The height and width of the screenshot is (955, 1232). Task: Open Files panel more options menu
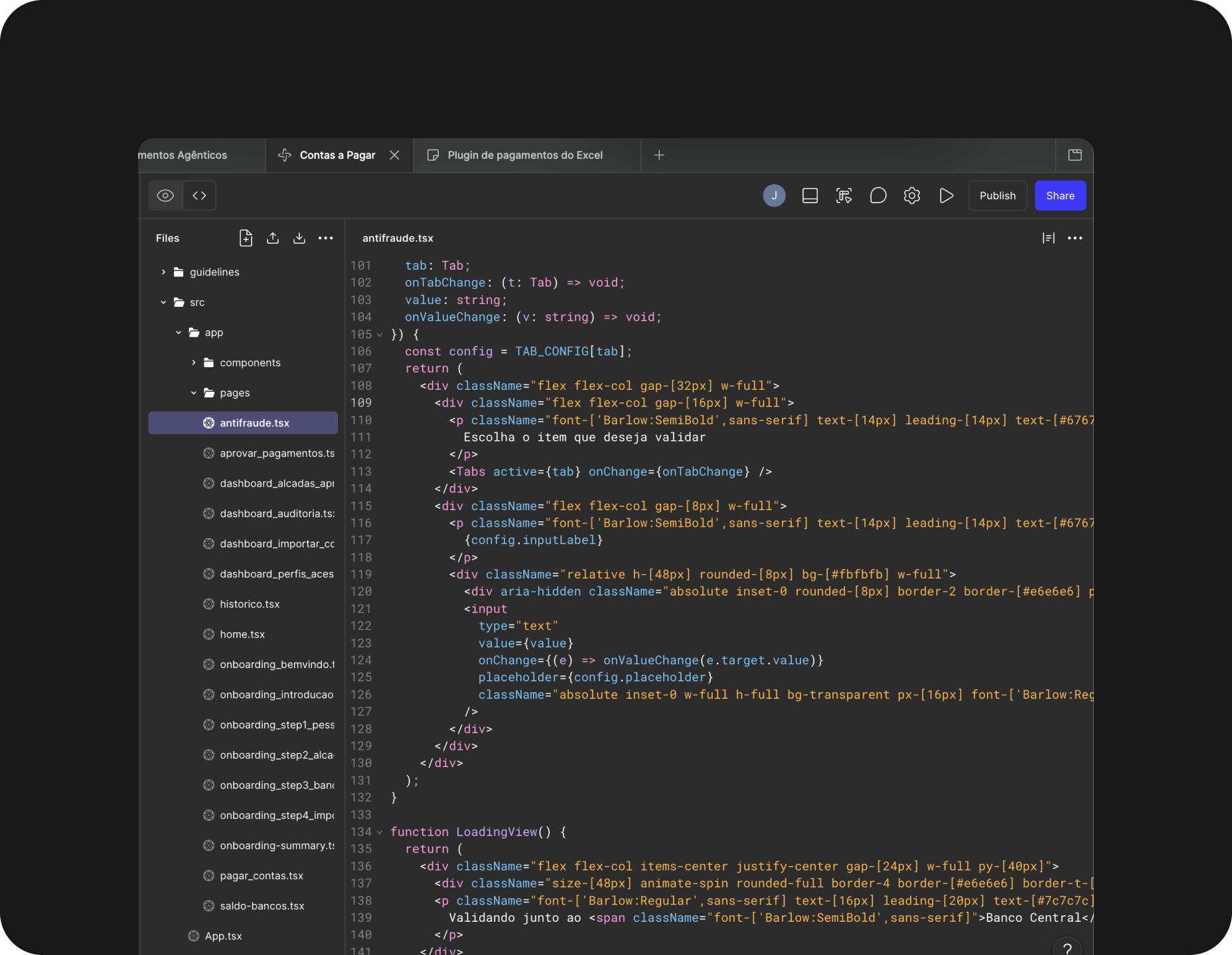tap(325, 238)
